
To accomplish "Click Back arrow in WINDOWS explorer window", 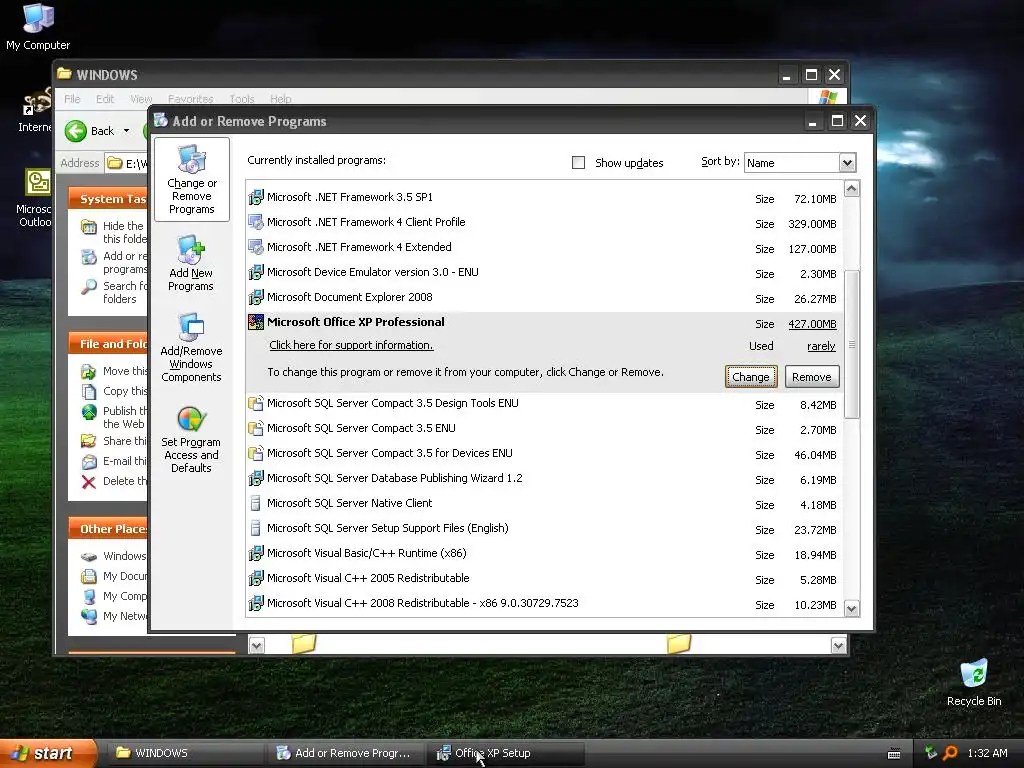I will [76, 131].
